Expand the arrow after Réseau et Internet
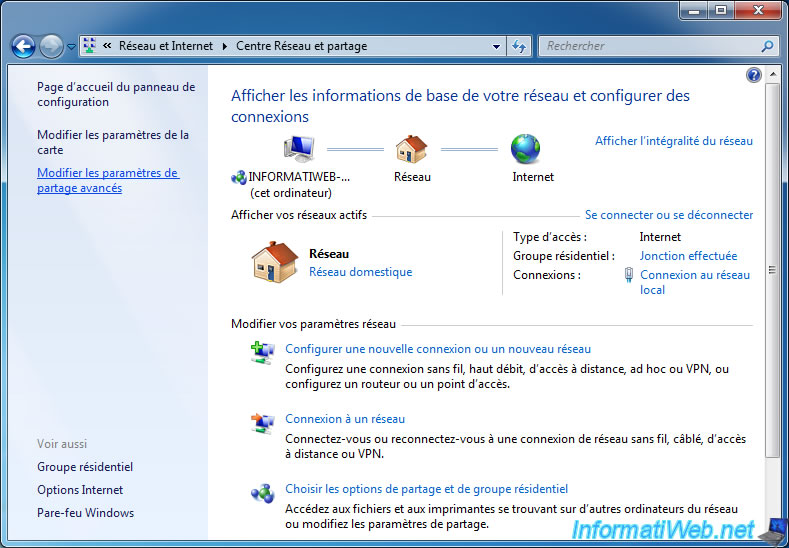Screen dimensions: 789x548 pyautogui.click(x=225, y=46)
